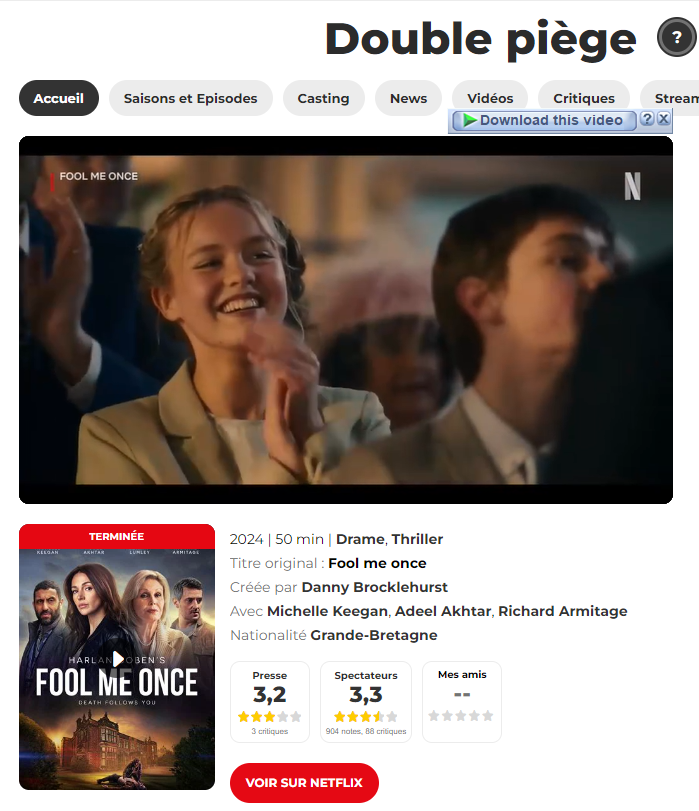Image resolution: width=699 pixels, height=811 pixels.
Task: View the Critiques tab
Action: (x=584, y=96)
